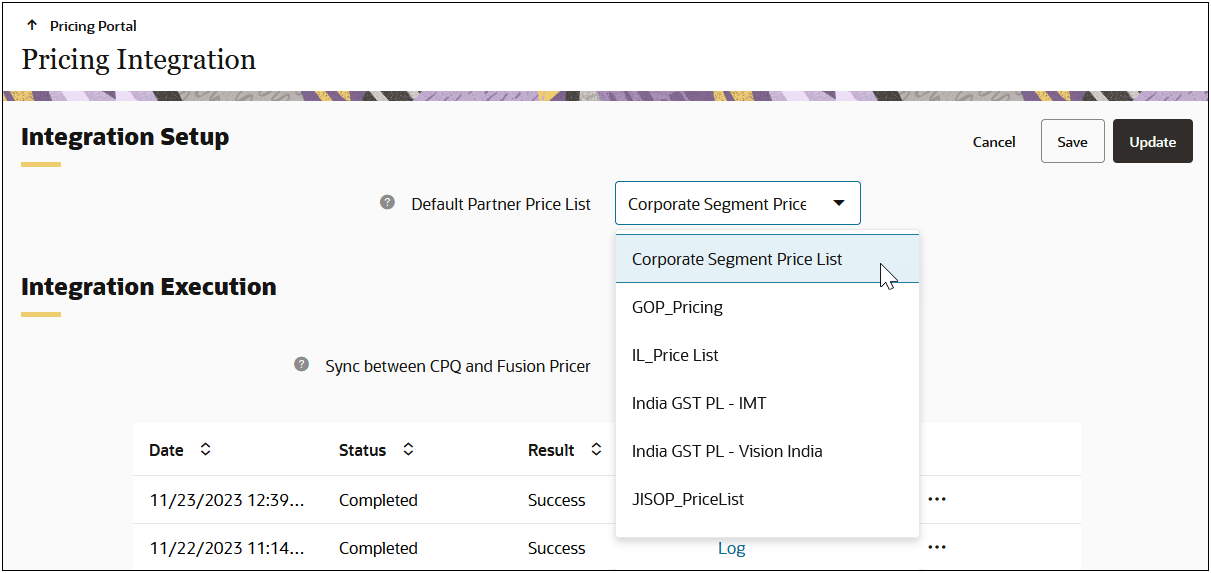Click the Cancel button

[x=994, y=142]
